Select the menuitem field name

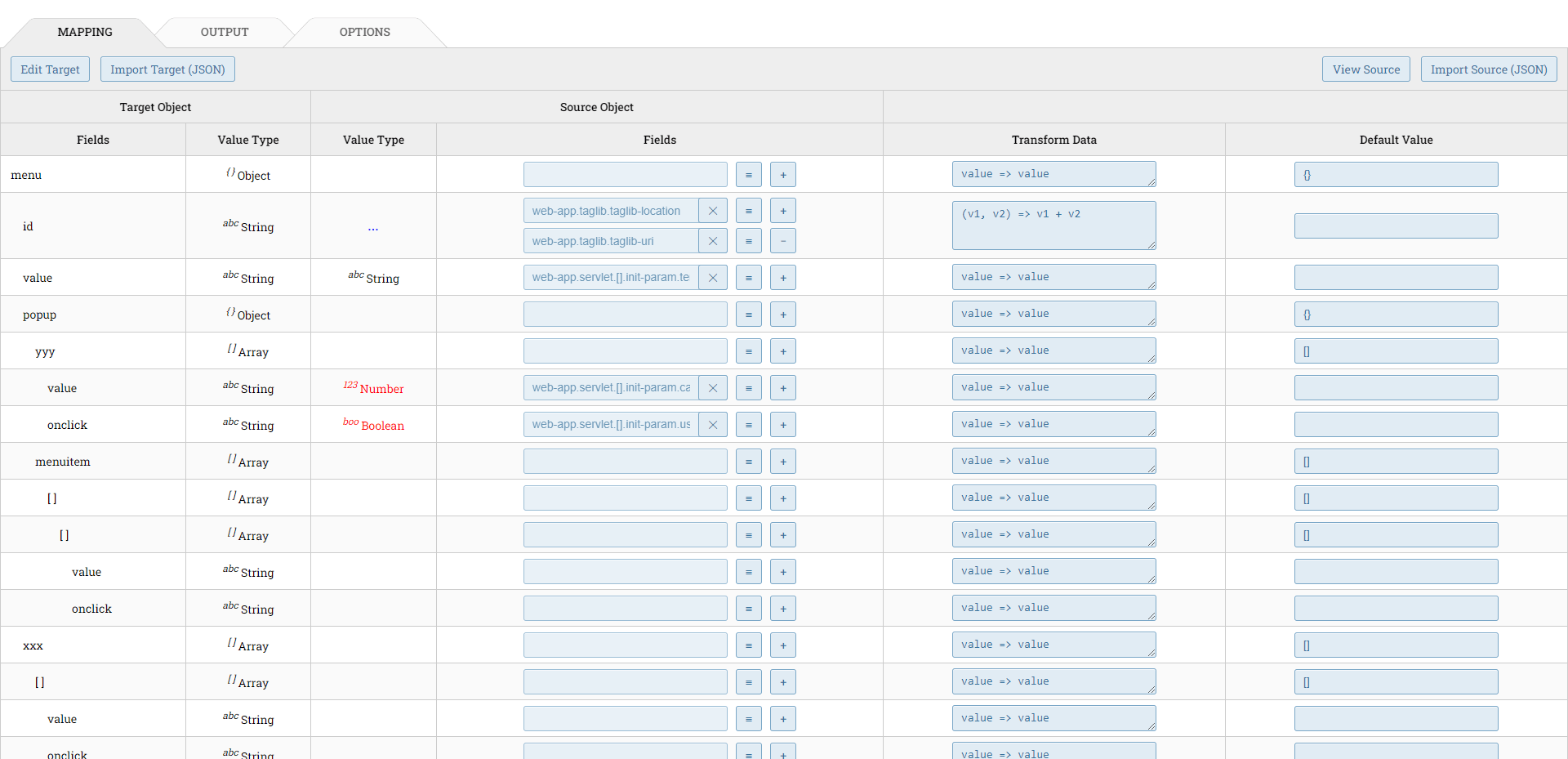[x=63, y=462]
